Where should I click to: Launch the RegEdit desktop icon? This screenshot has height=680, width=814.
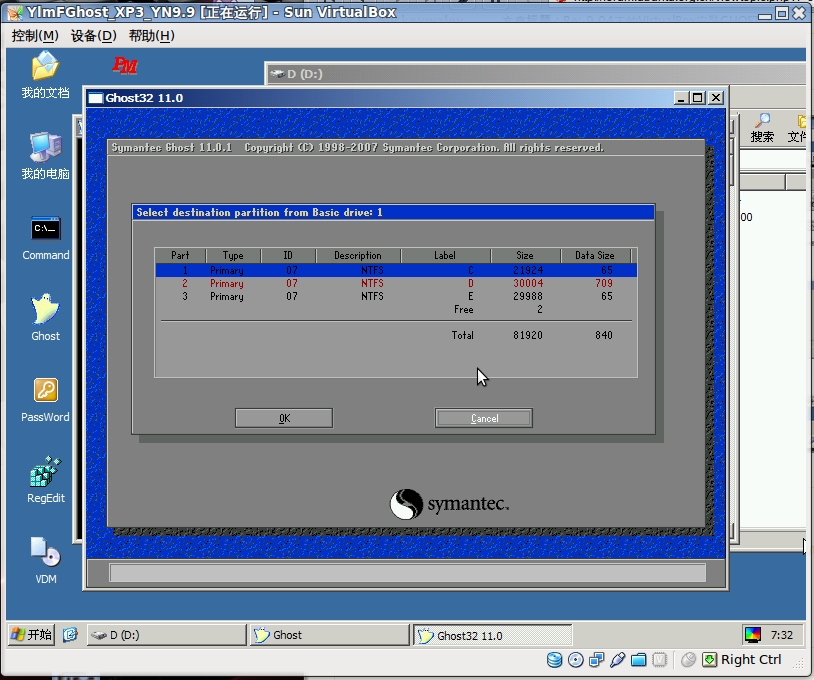(x=46, y=480)
